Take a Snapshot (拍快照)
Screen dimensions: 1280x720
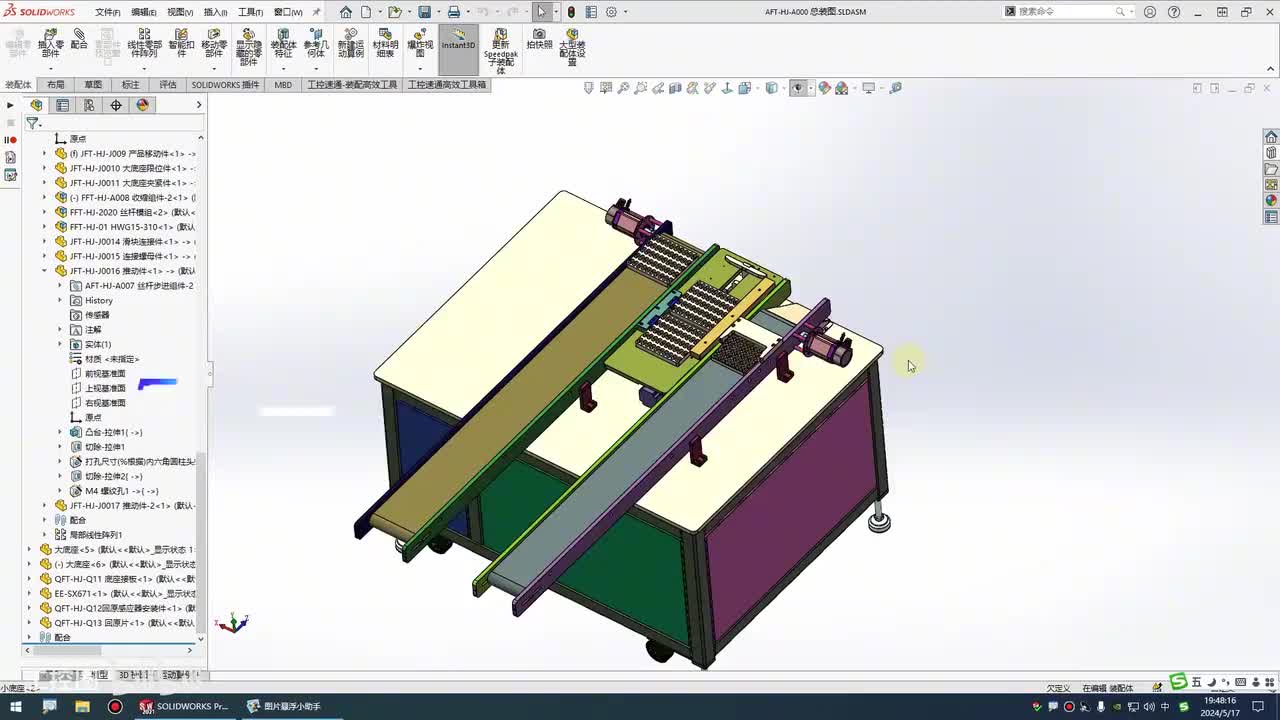pyautogui.click(x=539, y=40)
